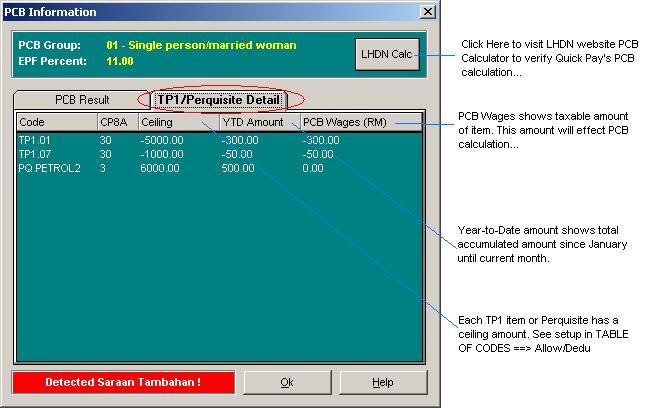Click ceiling value -1000.00

(x=162, y=154)
